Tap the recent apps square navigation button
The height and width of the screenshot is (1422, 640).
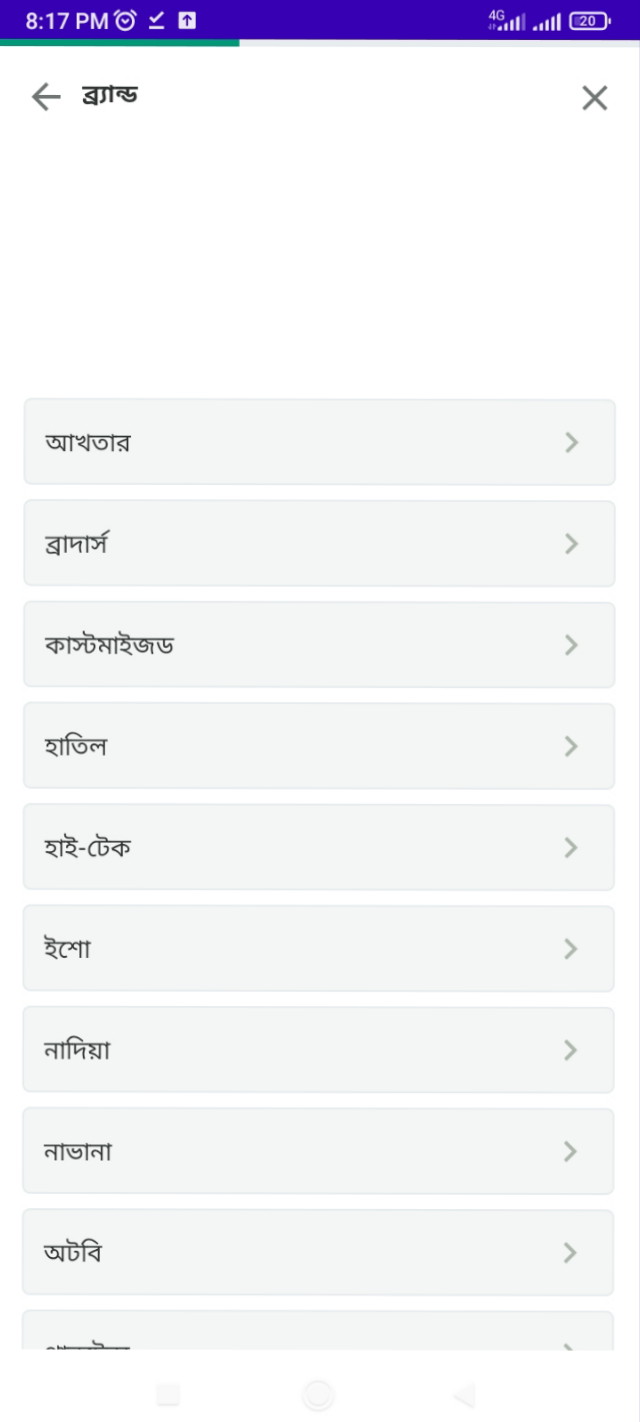(168, 1395)
